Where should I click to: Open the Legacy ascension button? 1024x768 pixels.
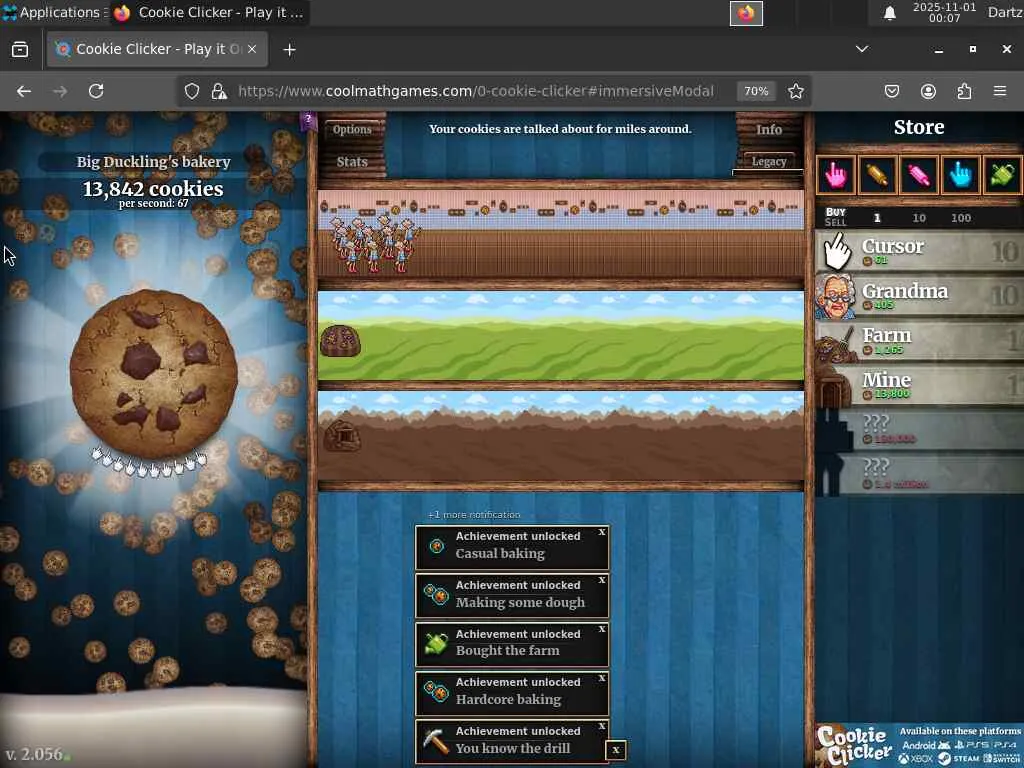[x=769, y=161]
